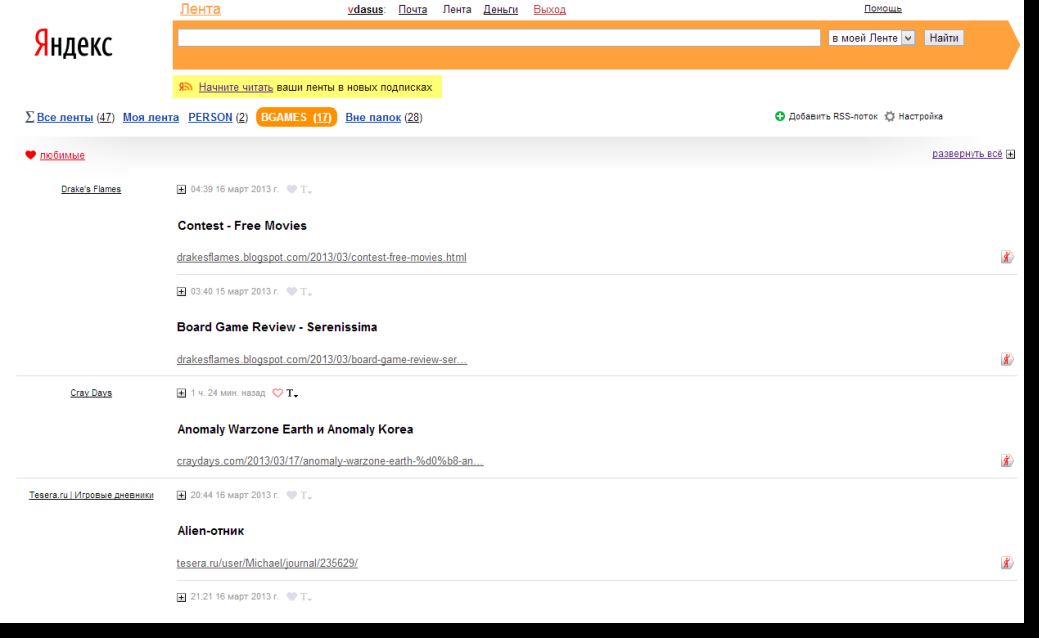The width and height of the screenshot is (1039, 638).
Task: Open the contest-free-movies.html URL link
Action: pyautogui.click(x=321, y=257)
